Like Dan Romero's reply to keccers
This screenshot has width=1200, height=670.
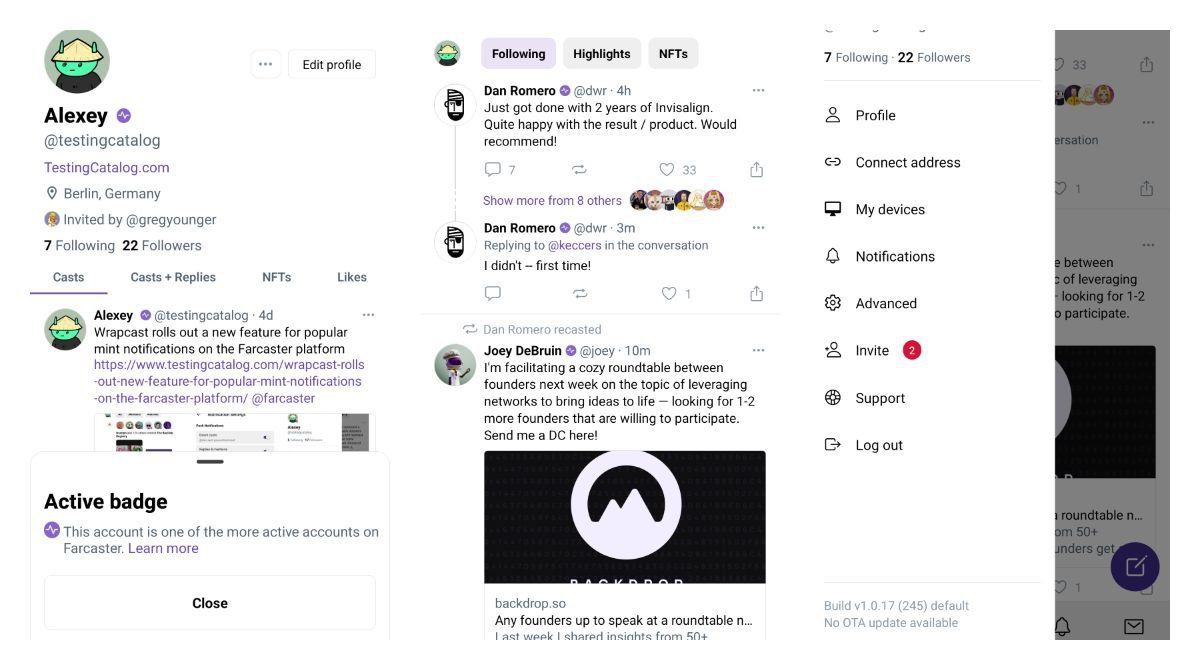[665, 293]
